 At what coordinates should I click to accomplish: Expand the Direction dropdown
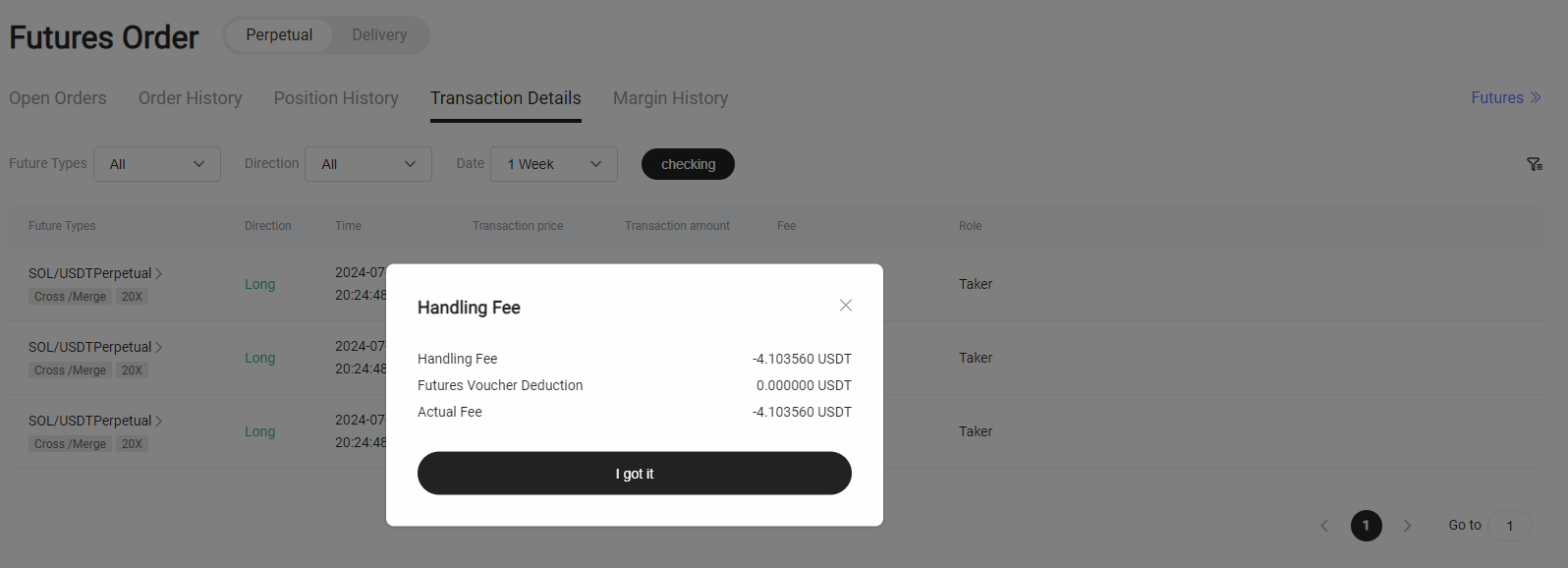pos(368,164)
